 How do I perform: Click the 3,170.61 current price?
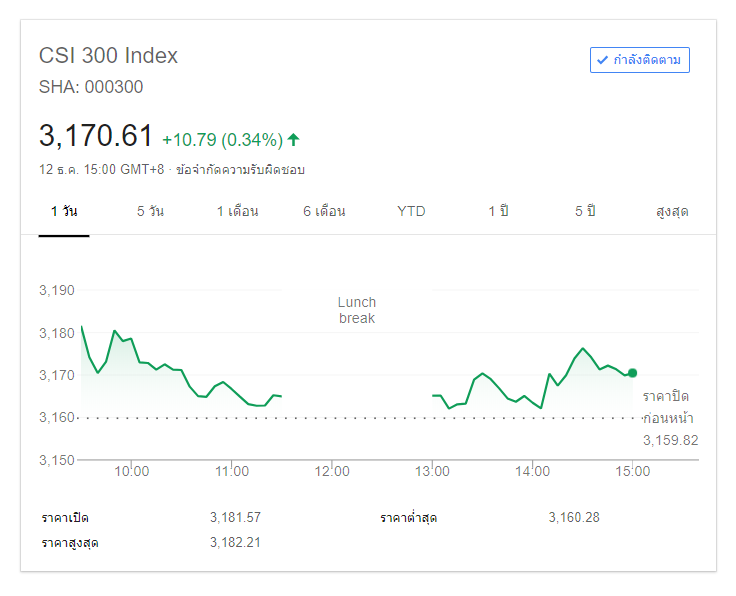click(96, 136)
